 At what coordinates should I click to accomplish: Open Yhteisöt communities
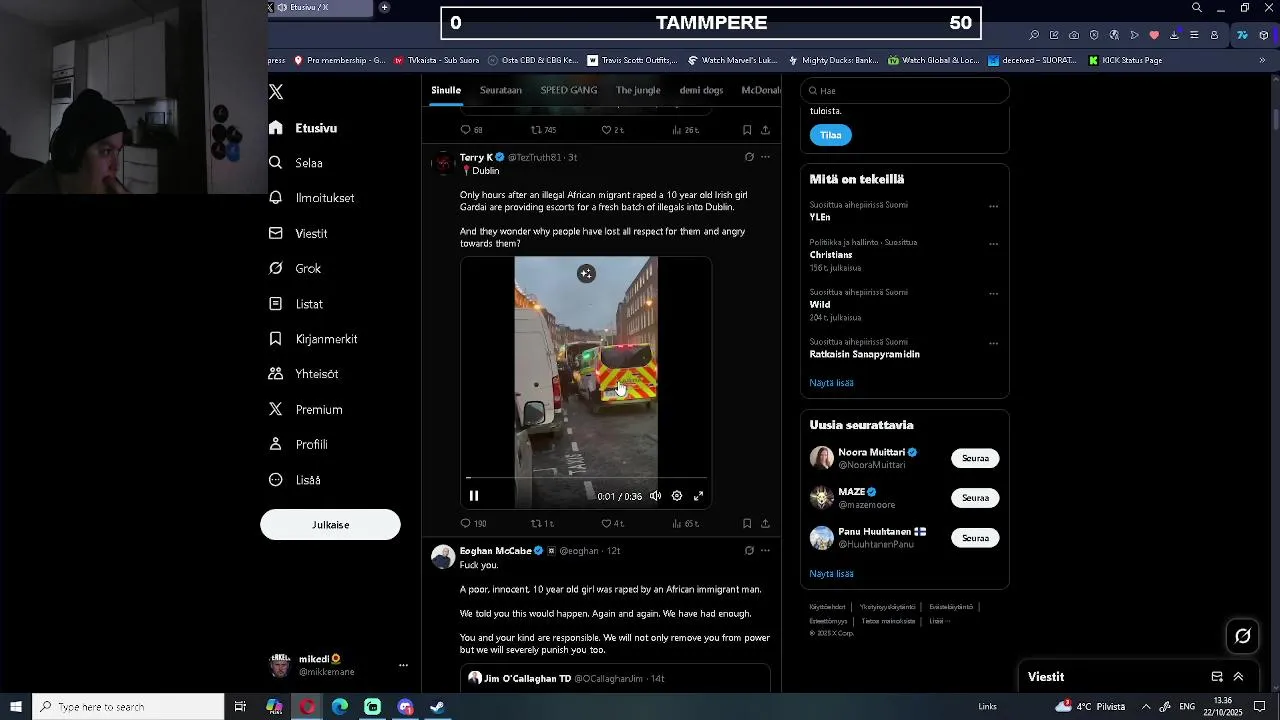pos(304,374)
